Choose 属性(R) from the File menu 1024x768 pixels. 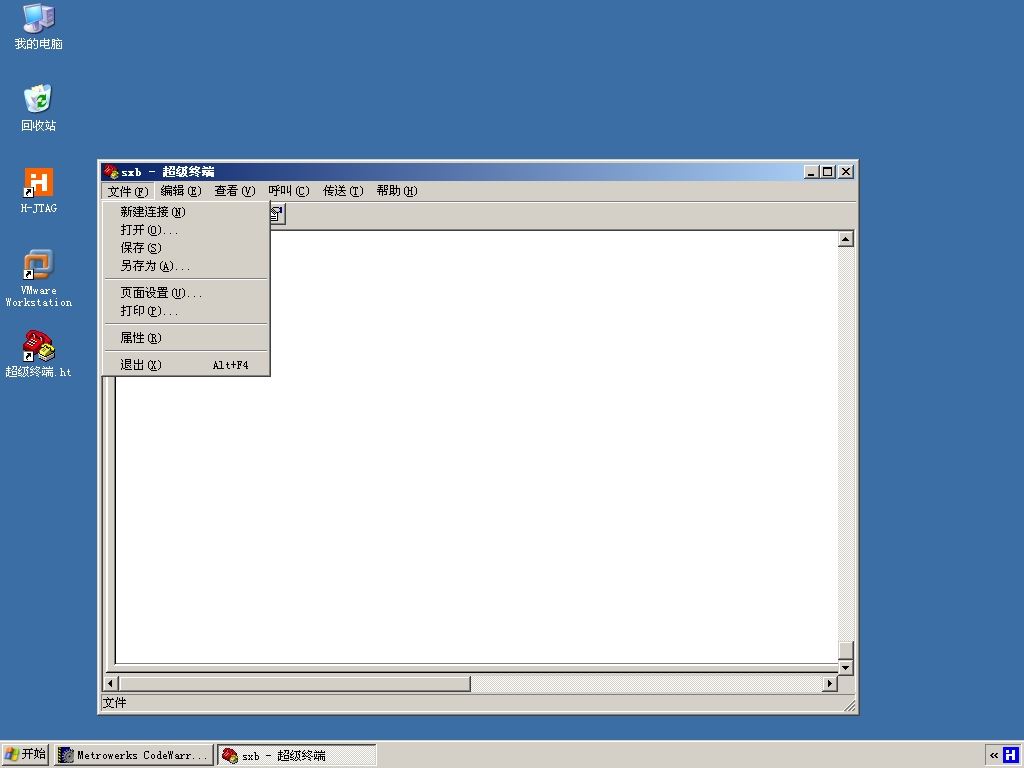[x=186, y=338]
